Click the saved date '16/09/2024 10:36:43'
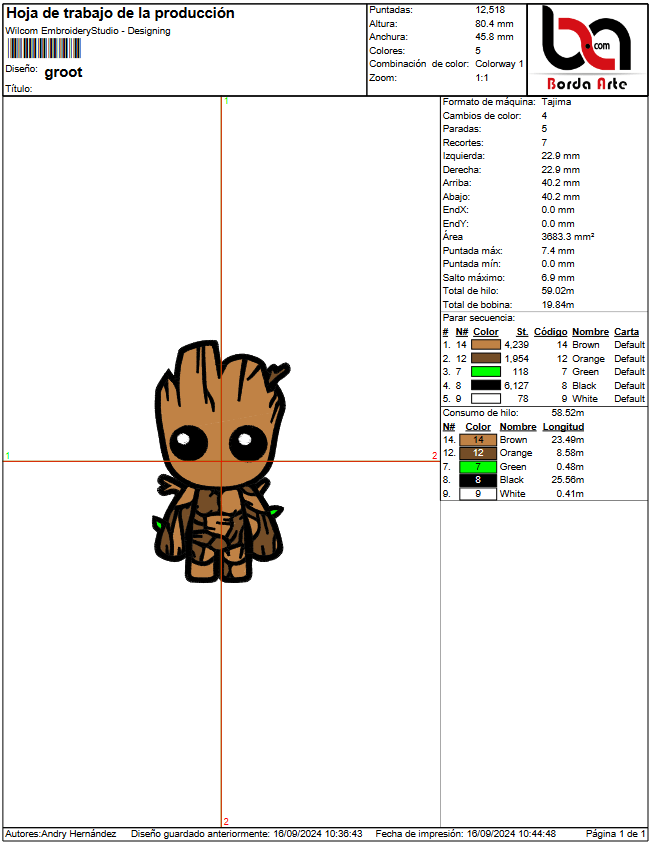 coord(318,834)
